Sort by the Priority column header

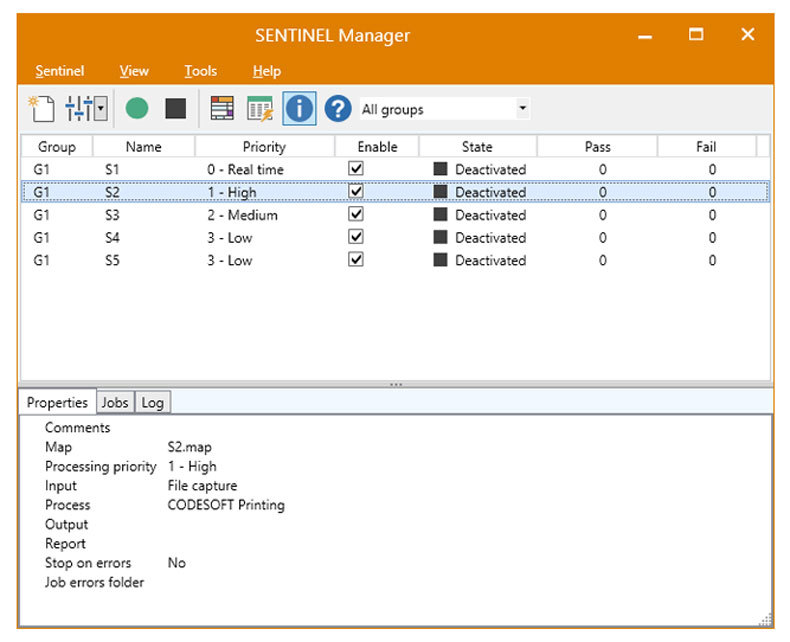coord(264,147)
